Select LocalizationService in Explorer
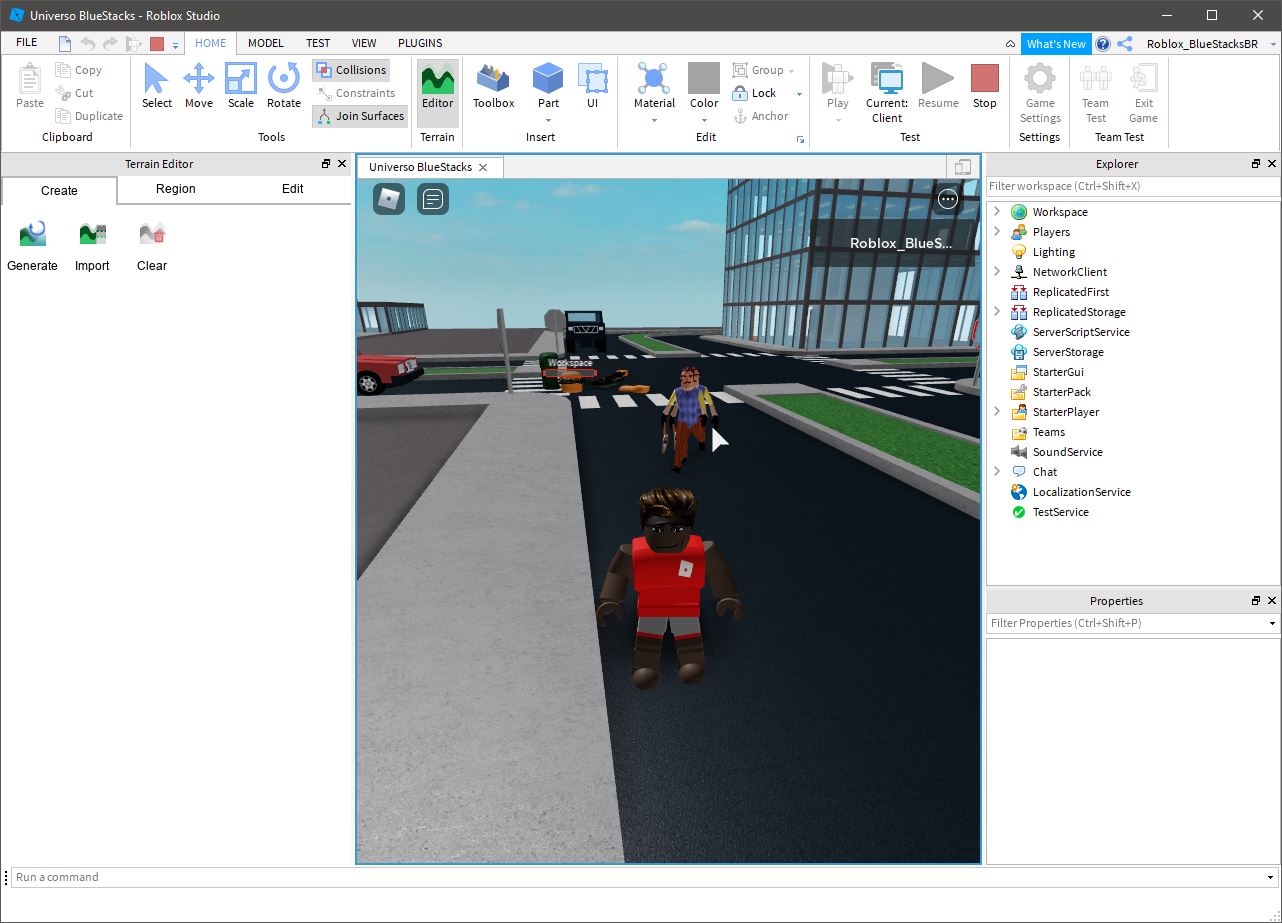The image size is (1282, 923). pyautogui.click(x=1081, y=492)
